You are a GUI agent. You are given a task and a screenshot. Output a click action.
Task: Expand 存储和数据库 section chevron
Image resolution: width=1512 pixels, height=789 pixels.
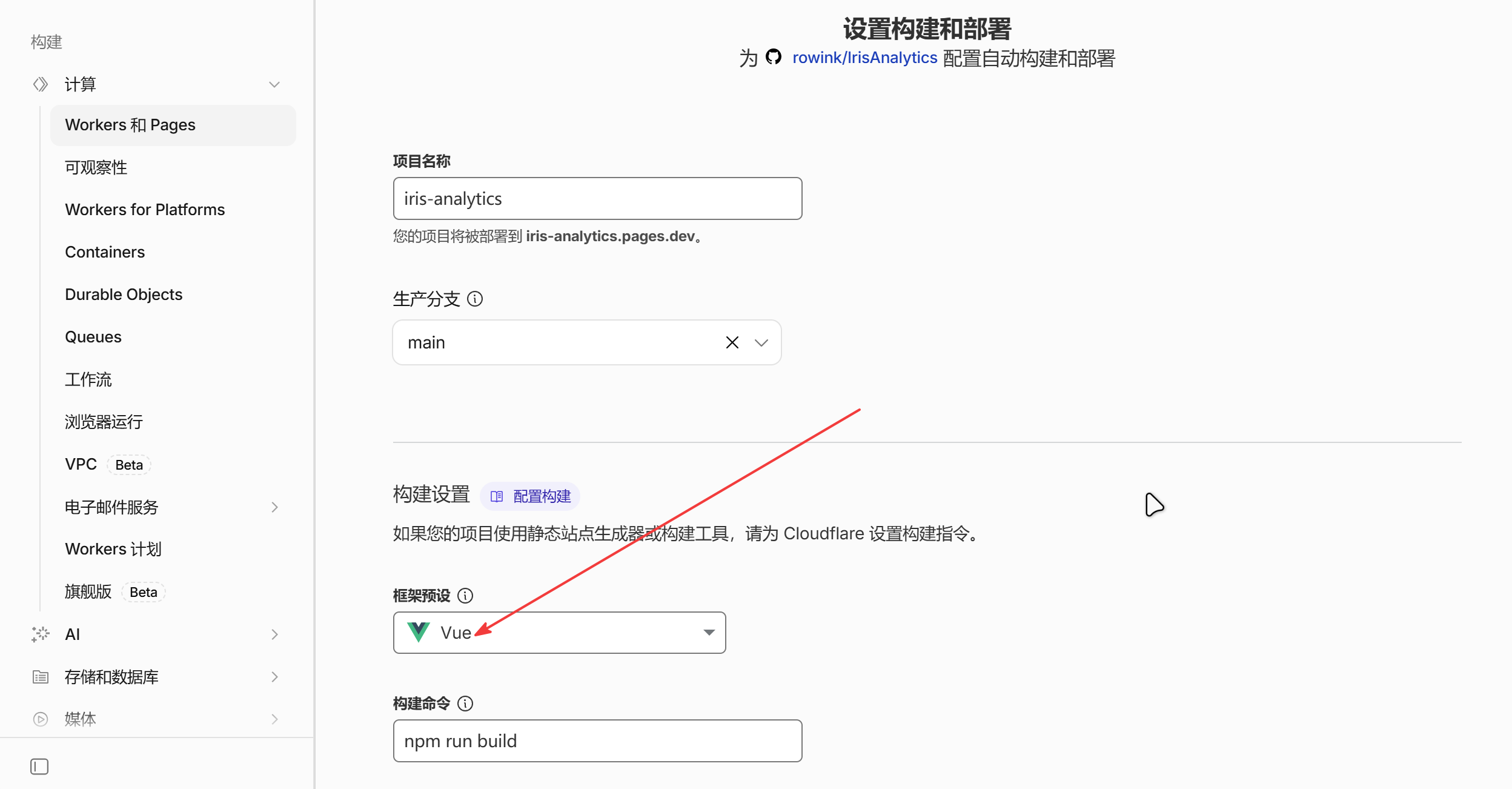[x=274, y=677]
